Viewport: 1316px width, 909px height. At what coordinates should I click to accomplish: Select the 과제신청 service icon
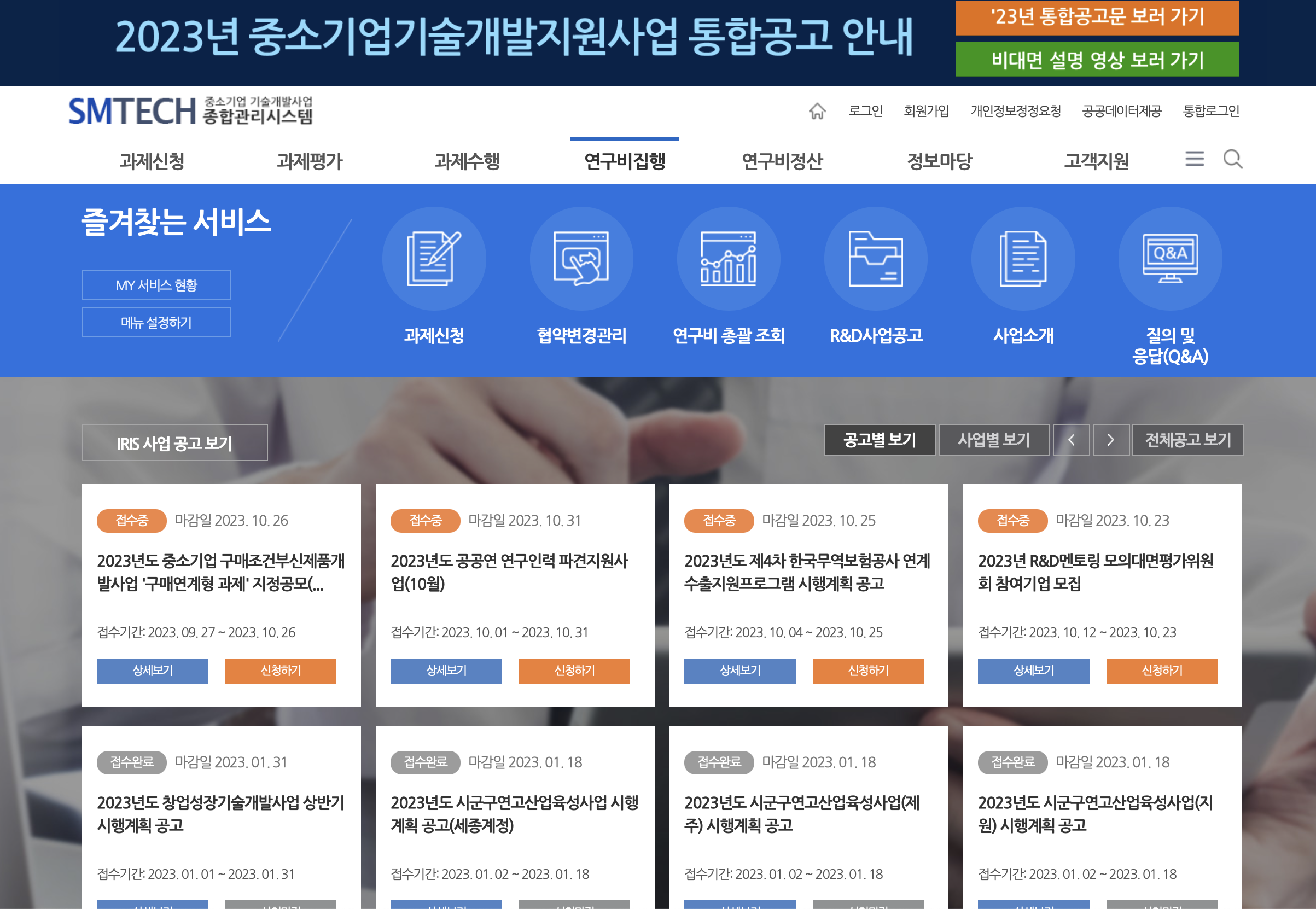(434, 259)
